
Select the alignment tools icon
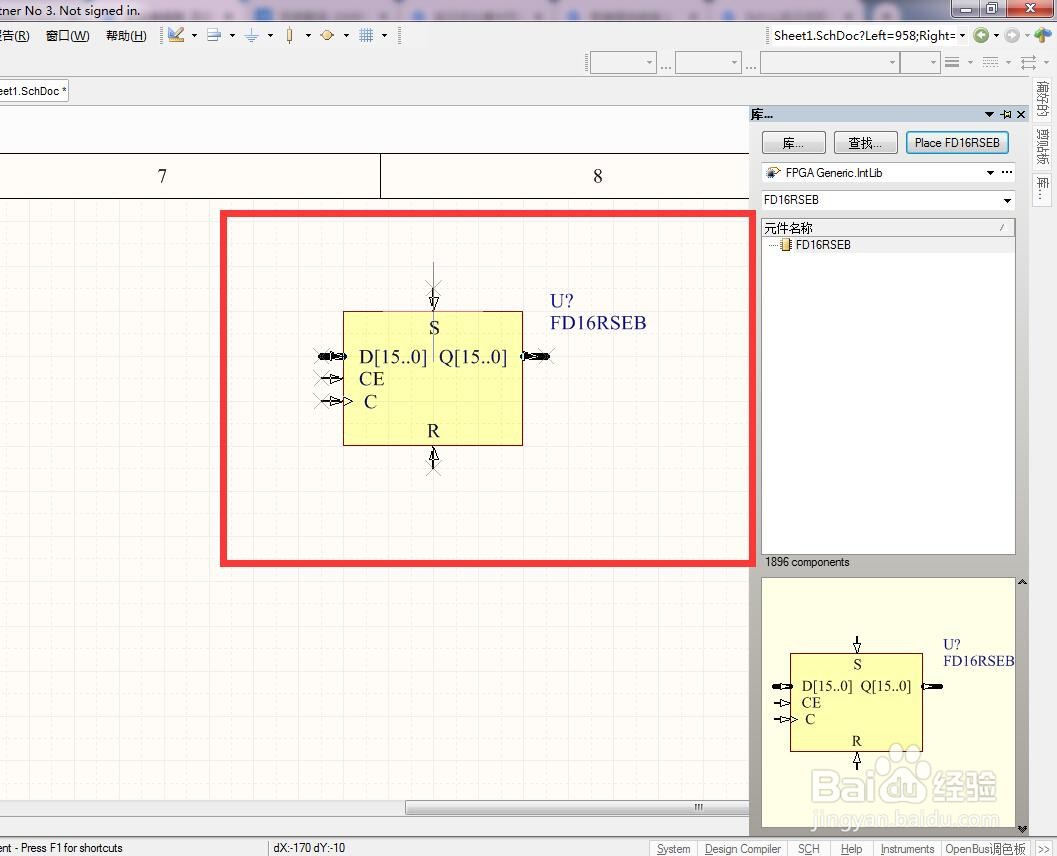[214, 35]
